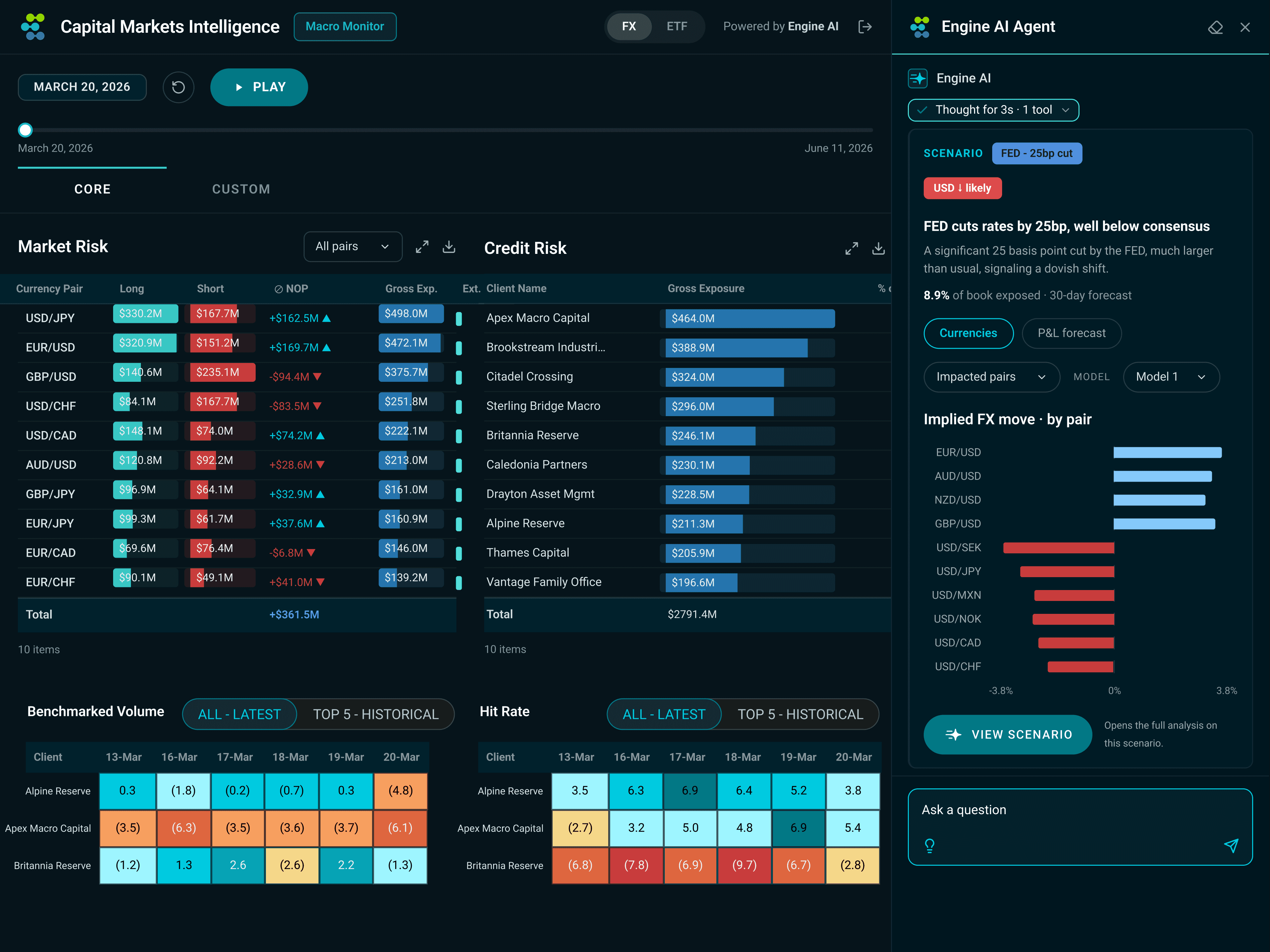The height and width of the screenshot is (952, 1270).
Task: Open the All pairs dropdown
Action: point(353,247)
